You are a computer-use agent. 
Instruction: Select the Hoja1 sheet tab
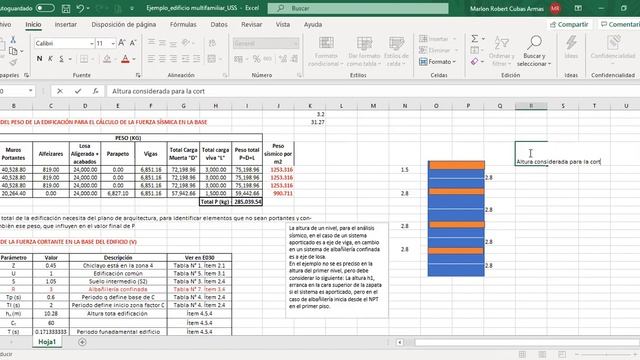coord(47,342)
